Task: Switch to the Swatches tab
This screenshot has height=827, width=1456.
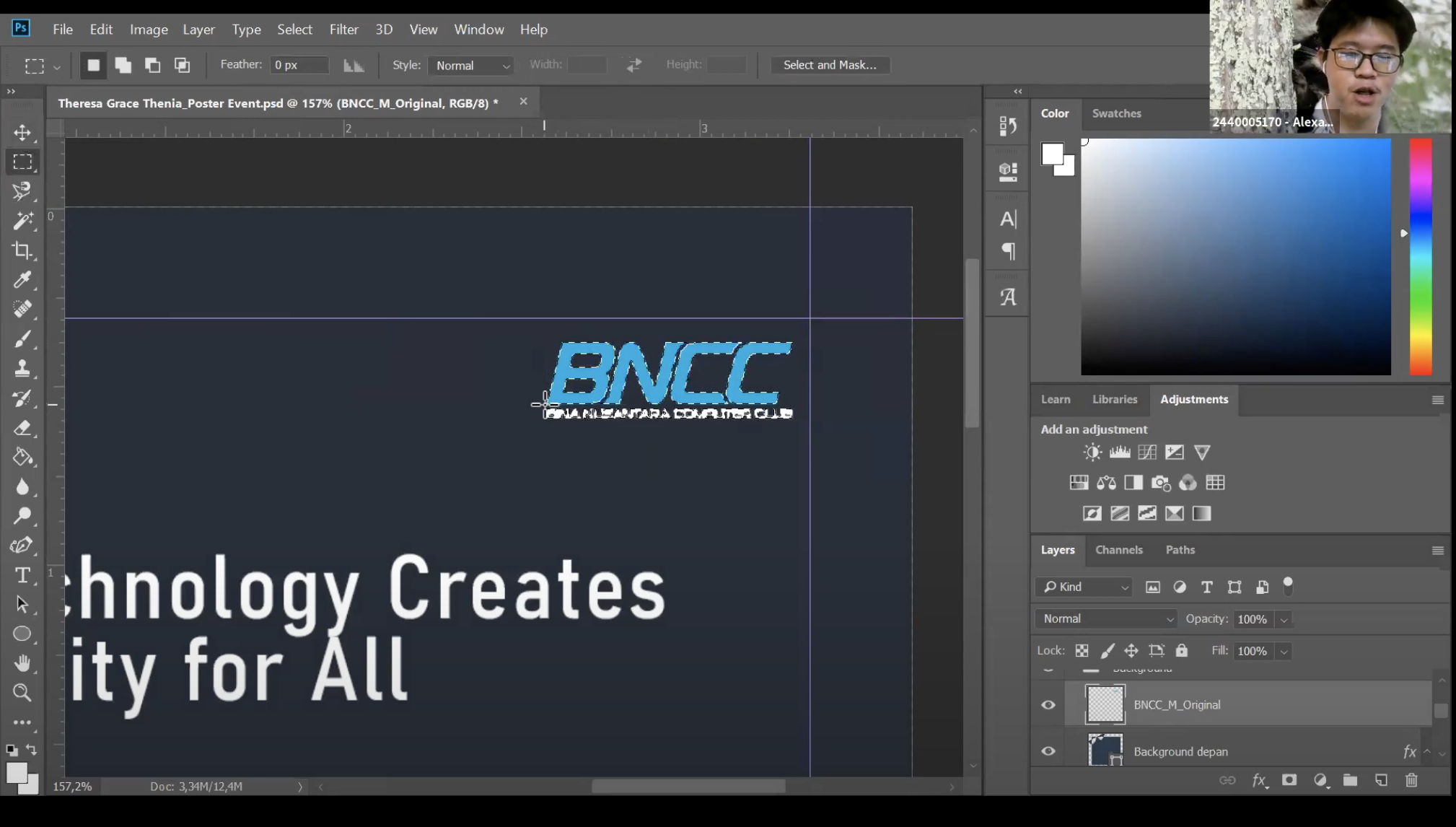Action: pos(1116,113)
